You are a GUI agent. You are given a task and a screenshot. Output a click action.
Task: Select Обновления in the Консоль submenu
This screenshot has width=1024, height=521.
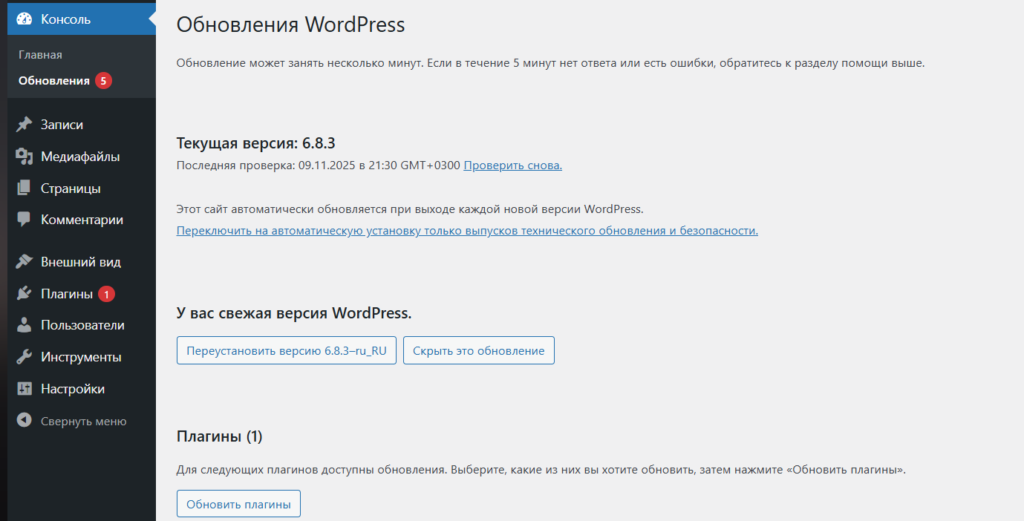54,80
